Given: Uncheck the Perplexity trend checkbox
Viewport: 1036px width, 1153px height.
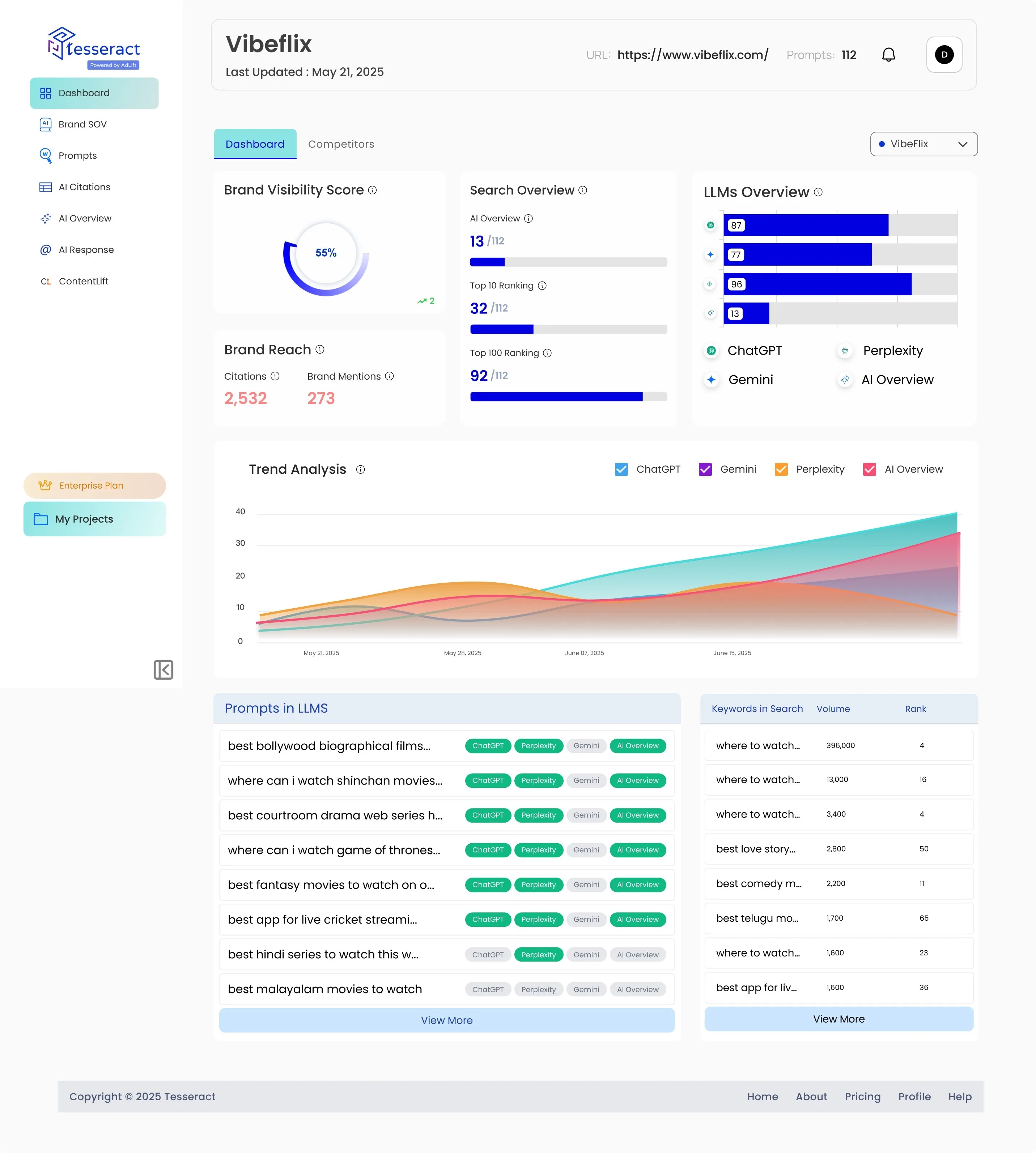Looking at the screenshot, I should (x=781, y=469).
